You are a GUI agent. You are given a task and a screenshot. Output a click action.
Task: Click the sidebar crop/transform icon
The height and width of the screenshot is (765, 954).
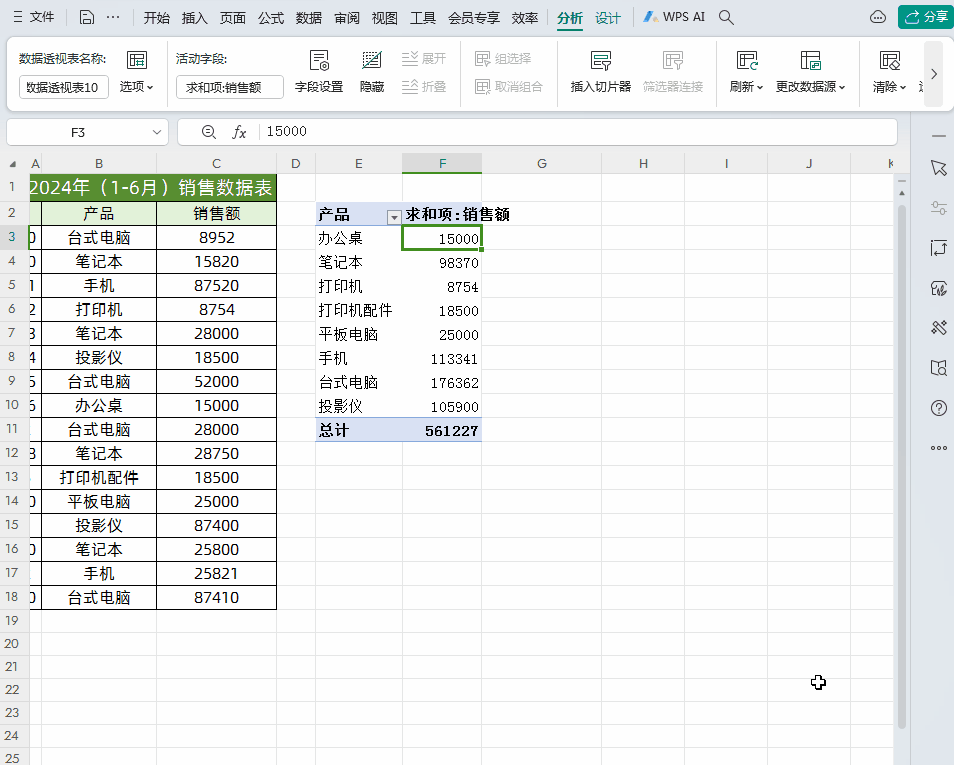(939, 248)
